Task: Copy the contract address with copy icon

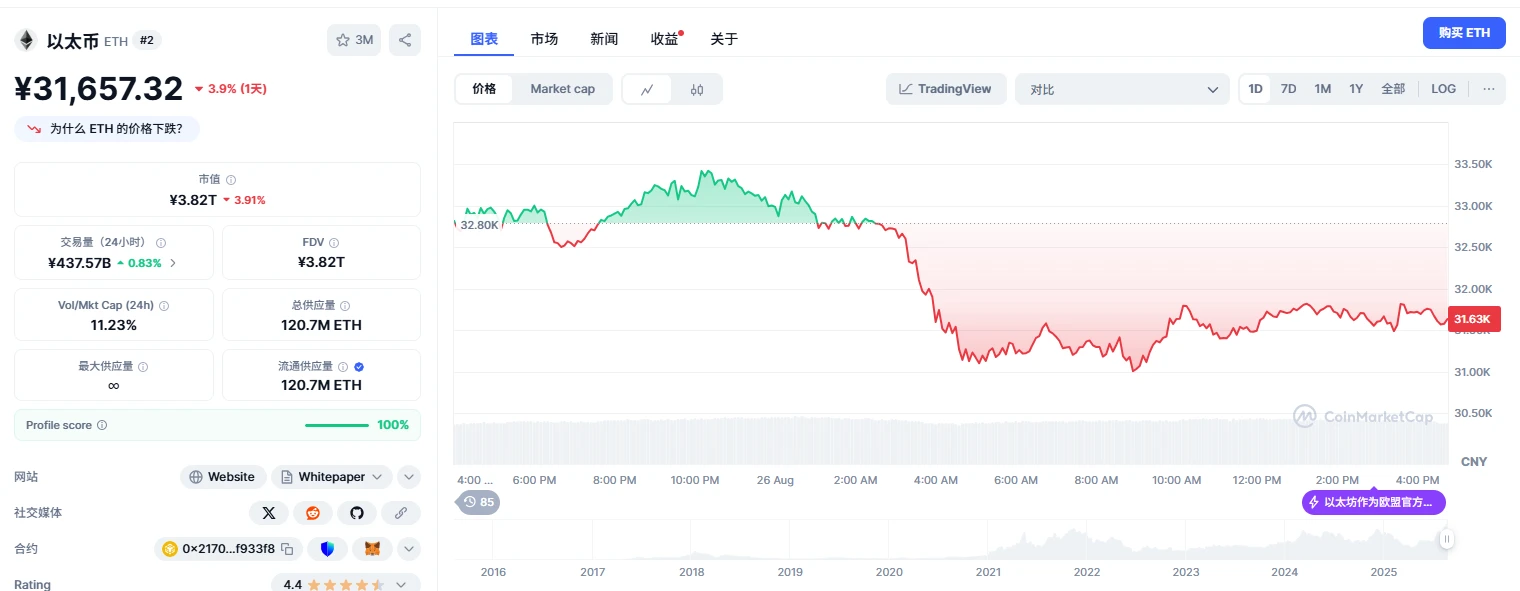Action: click(285, 549)
